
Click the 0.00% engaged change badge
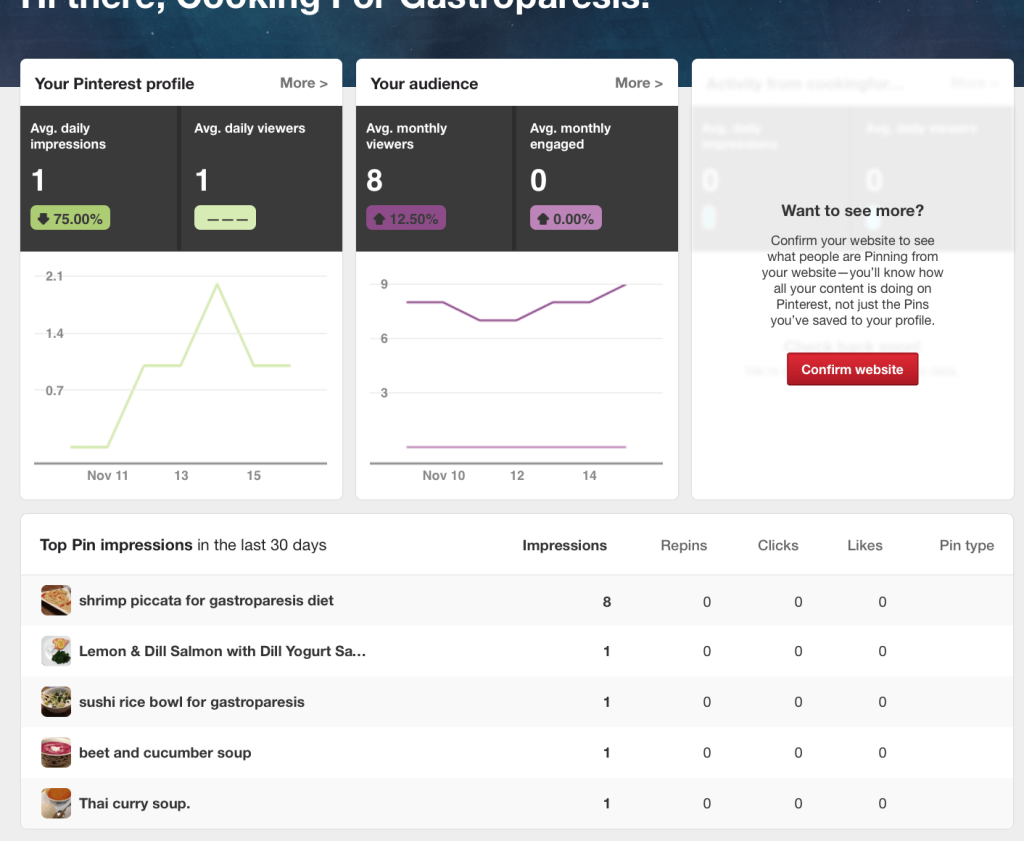566,218
